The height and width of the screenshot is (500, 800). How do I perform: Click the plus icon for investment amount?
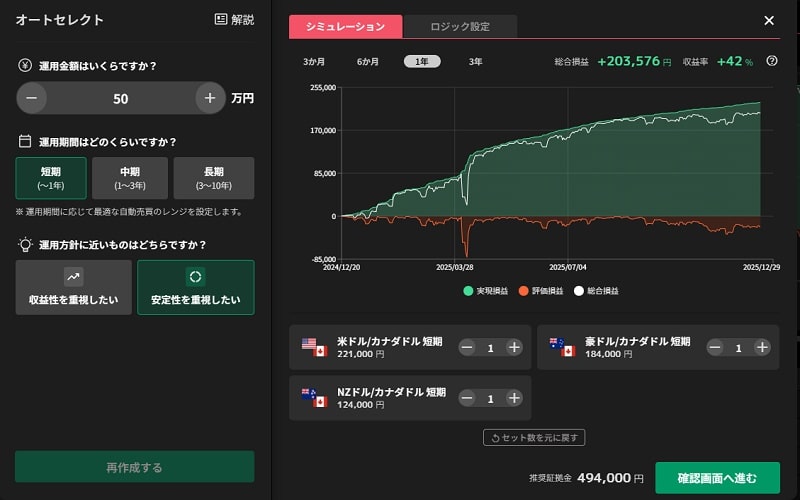tap(210, 98)
